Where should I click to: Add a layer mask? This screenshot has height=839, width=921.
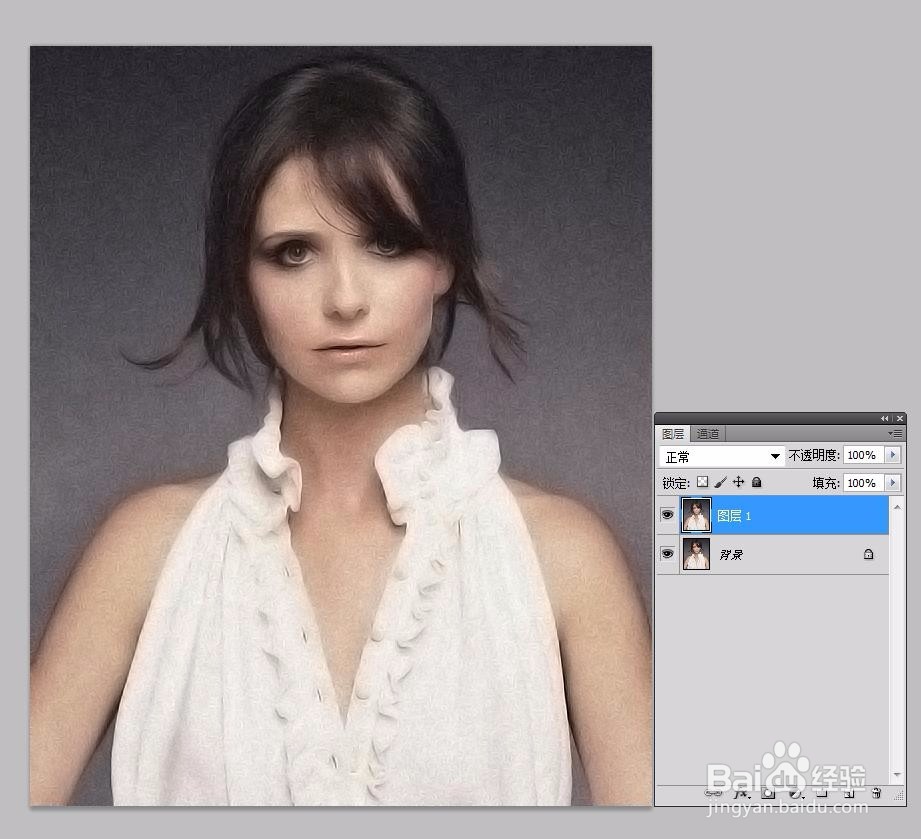pyautogui.click(x=768, y=793)
